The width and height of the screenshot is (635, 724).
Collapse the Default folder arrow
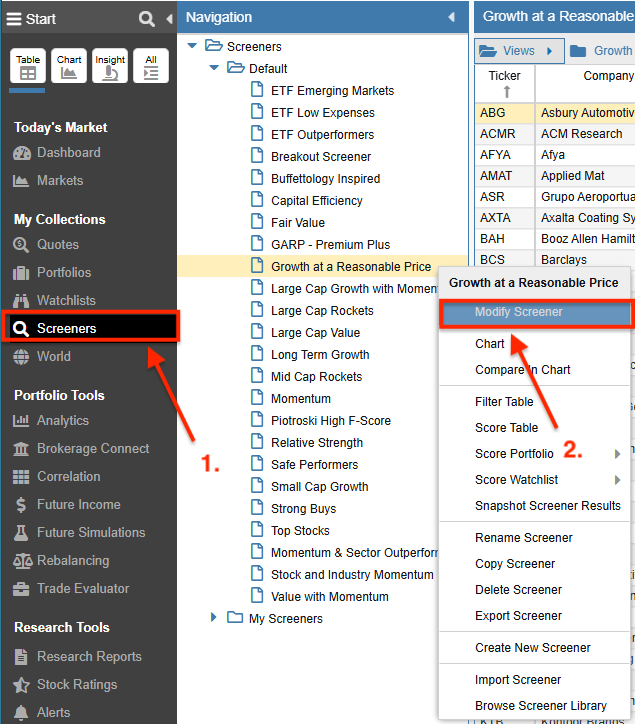pyautogui.click(x=214, y=68)
